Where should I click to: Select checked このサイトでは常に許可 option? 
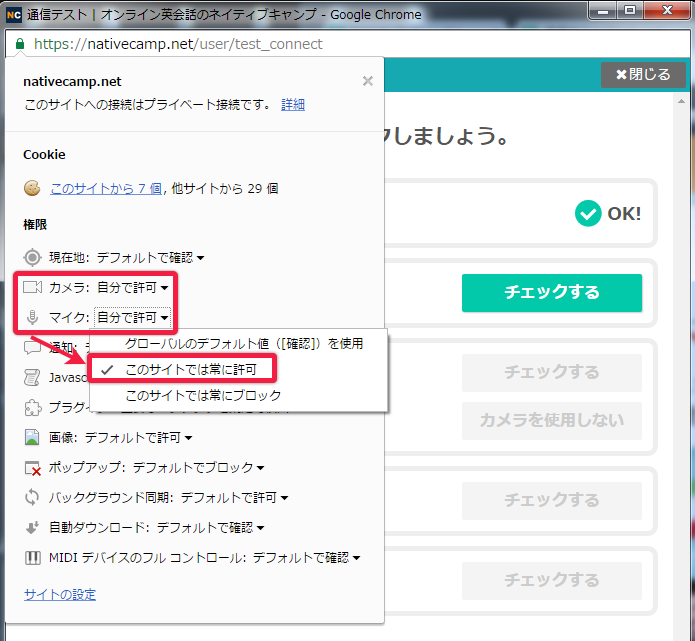[190, 369]
